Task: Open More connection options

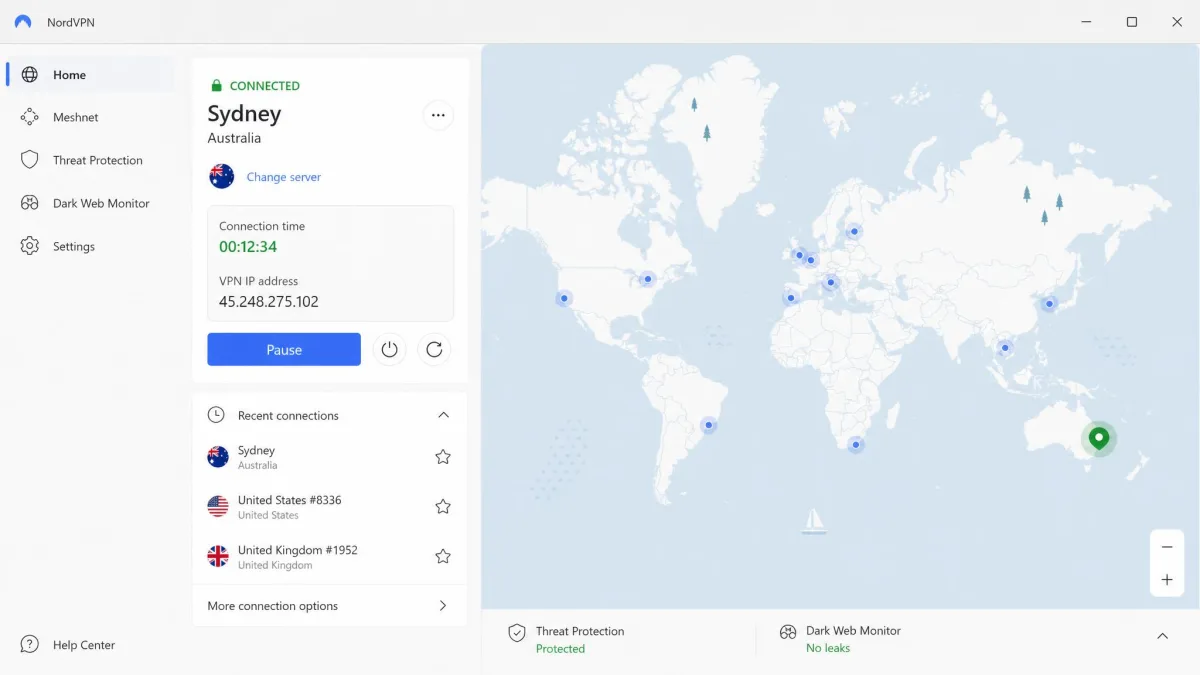Action: 330,606
